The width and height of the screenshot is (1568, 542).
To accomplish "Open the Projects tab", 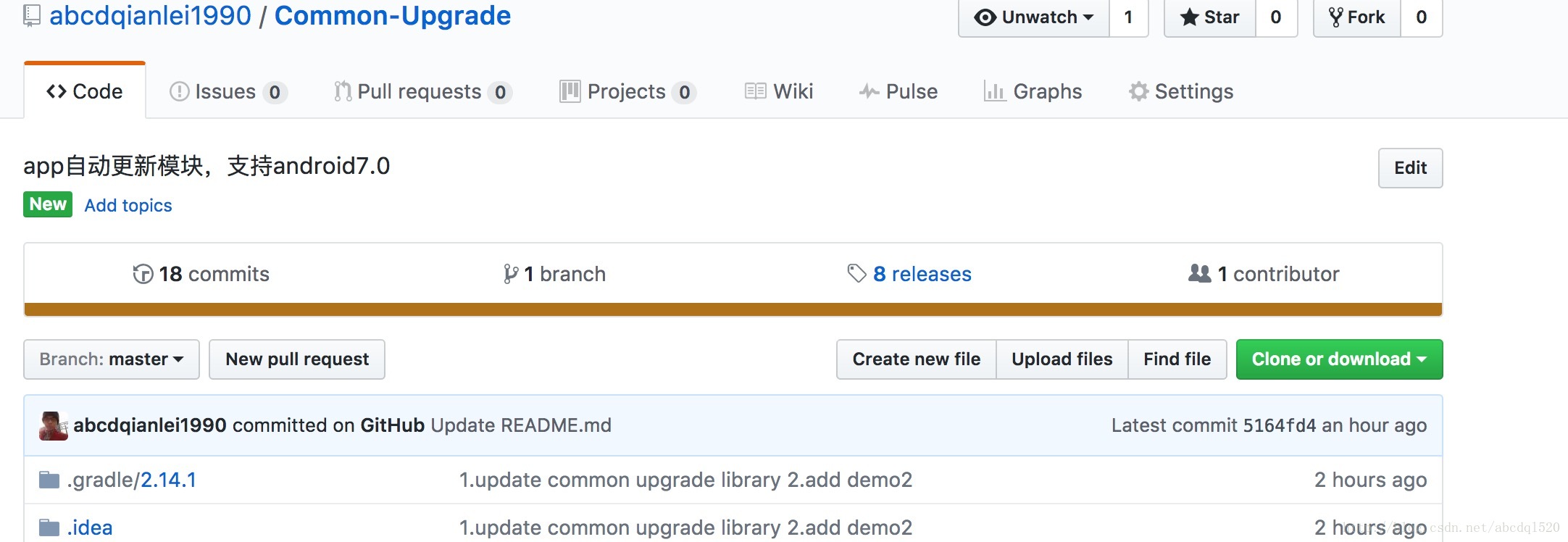I will (628, 91).
